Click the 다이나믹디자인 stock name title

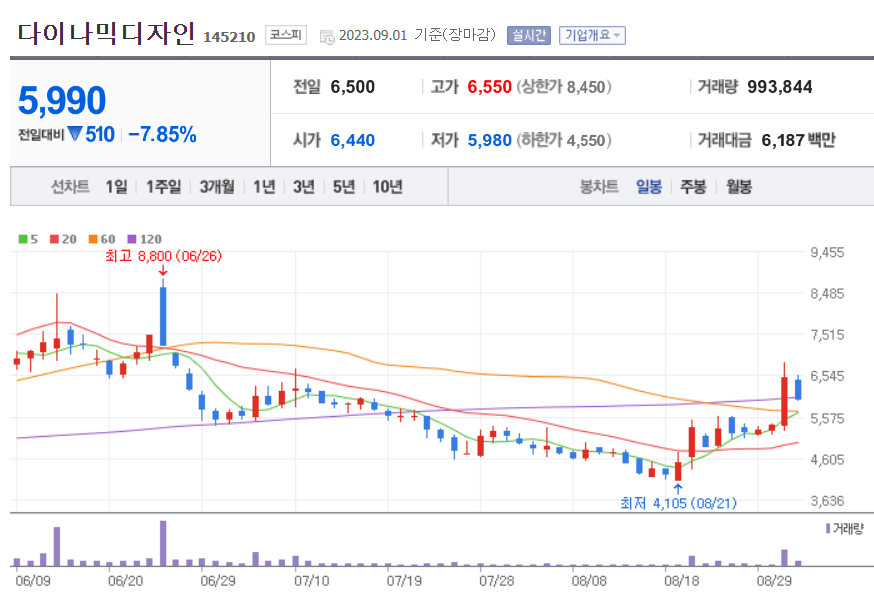(x=106, y=33)
